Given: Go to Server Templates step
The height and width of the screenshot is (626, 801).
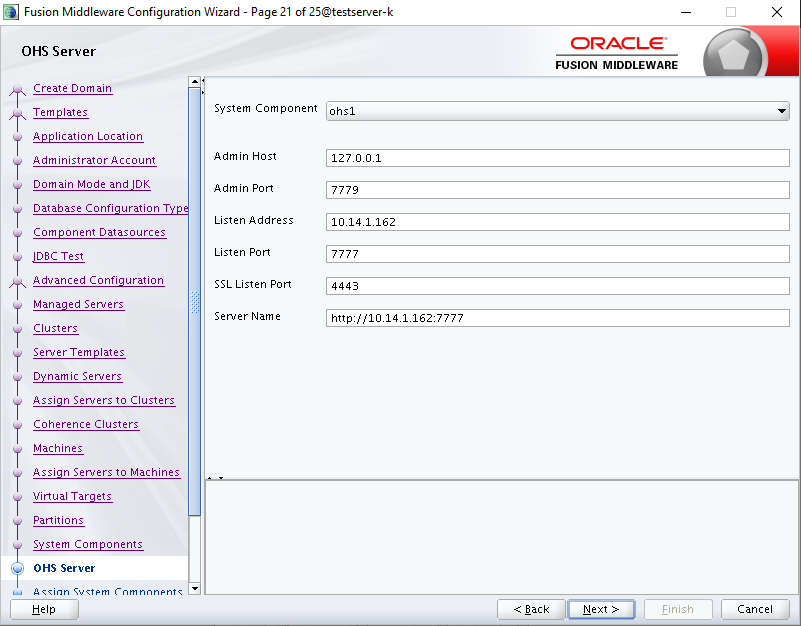Looking at the screenshot, I should tap(79, 353).
